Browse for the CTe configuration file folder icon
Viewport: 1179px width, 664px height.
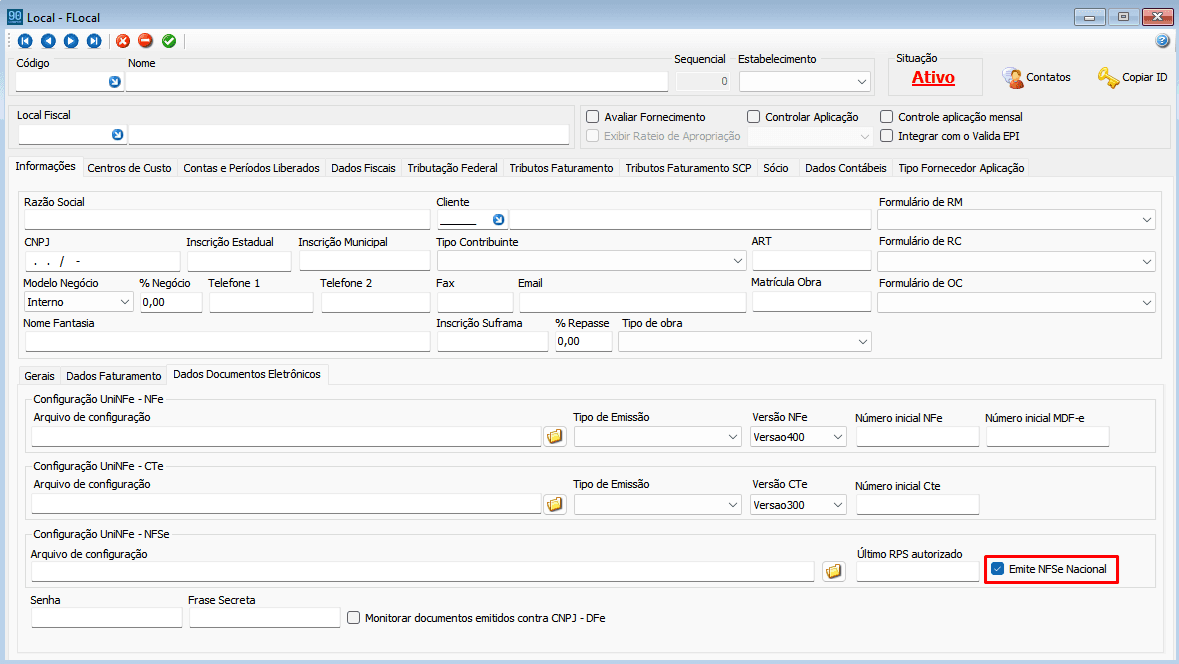coord(555,504)
